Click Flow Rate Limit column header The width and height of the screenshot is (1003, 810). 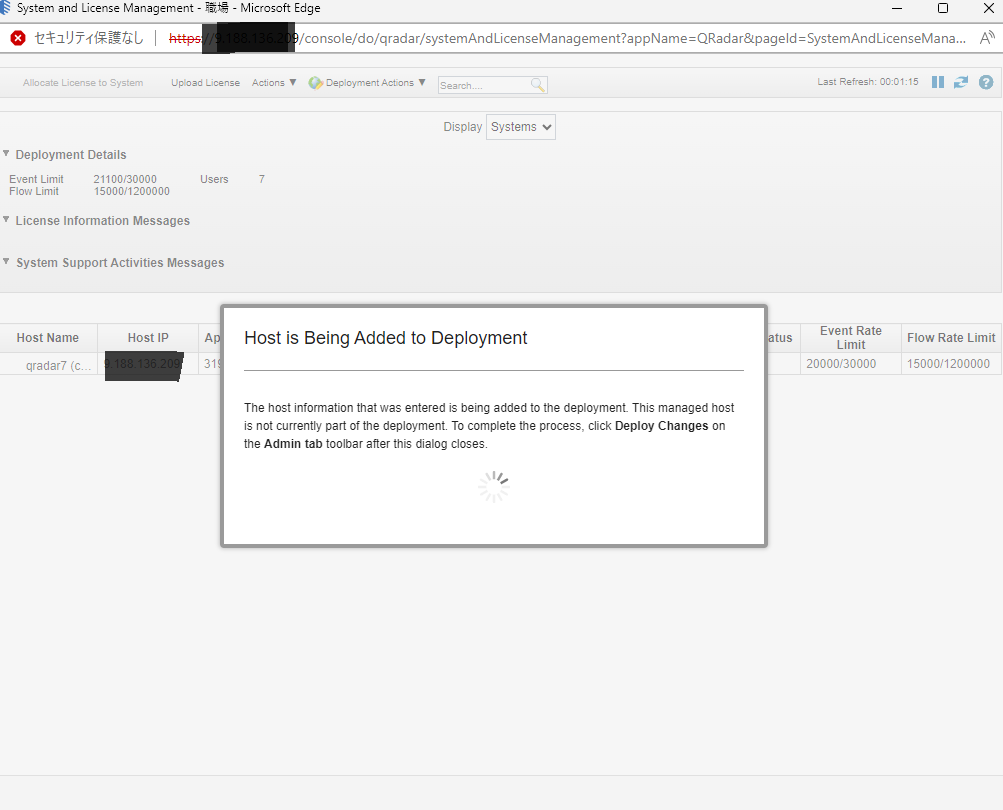point(951,338)
